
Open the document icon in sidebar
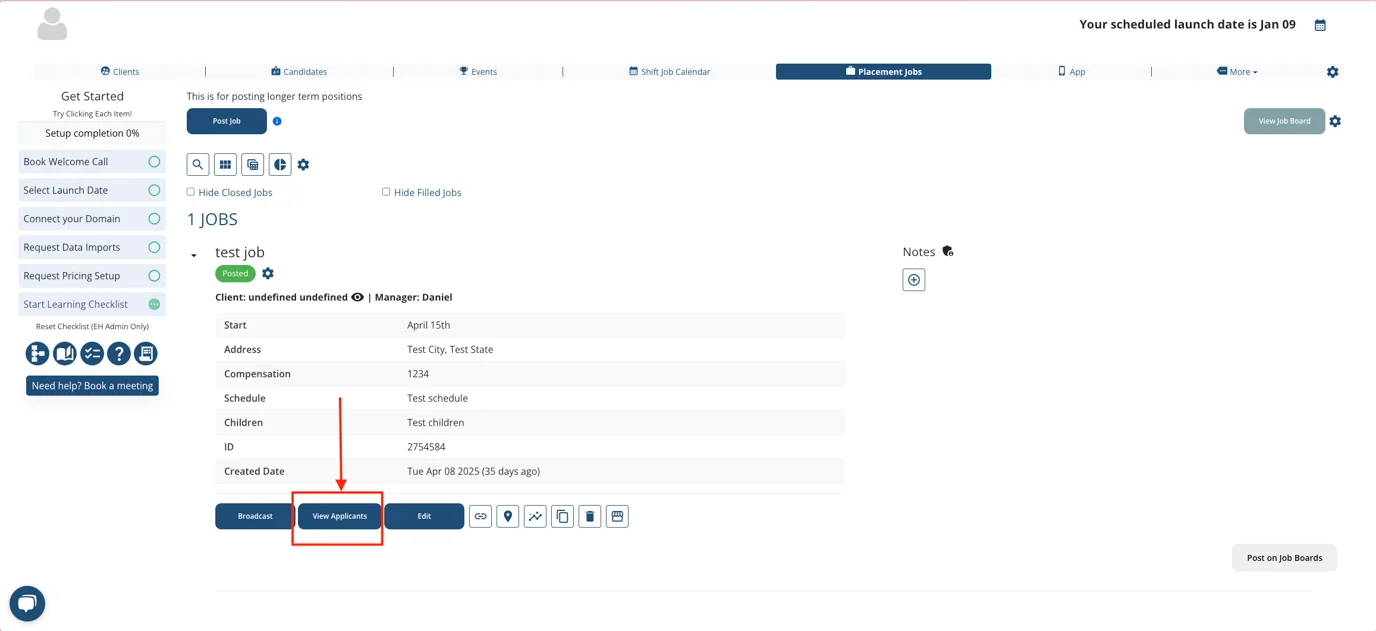(146, 353)
